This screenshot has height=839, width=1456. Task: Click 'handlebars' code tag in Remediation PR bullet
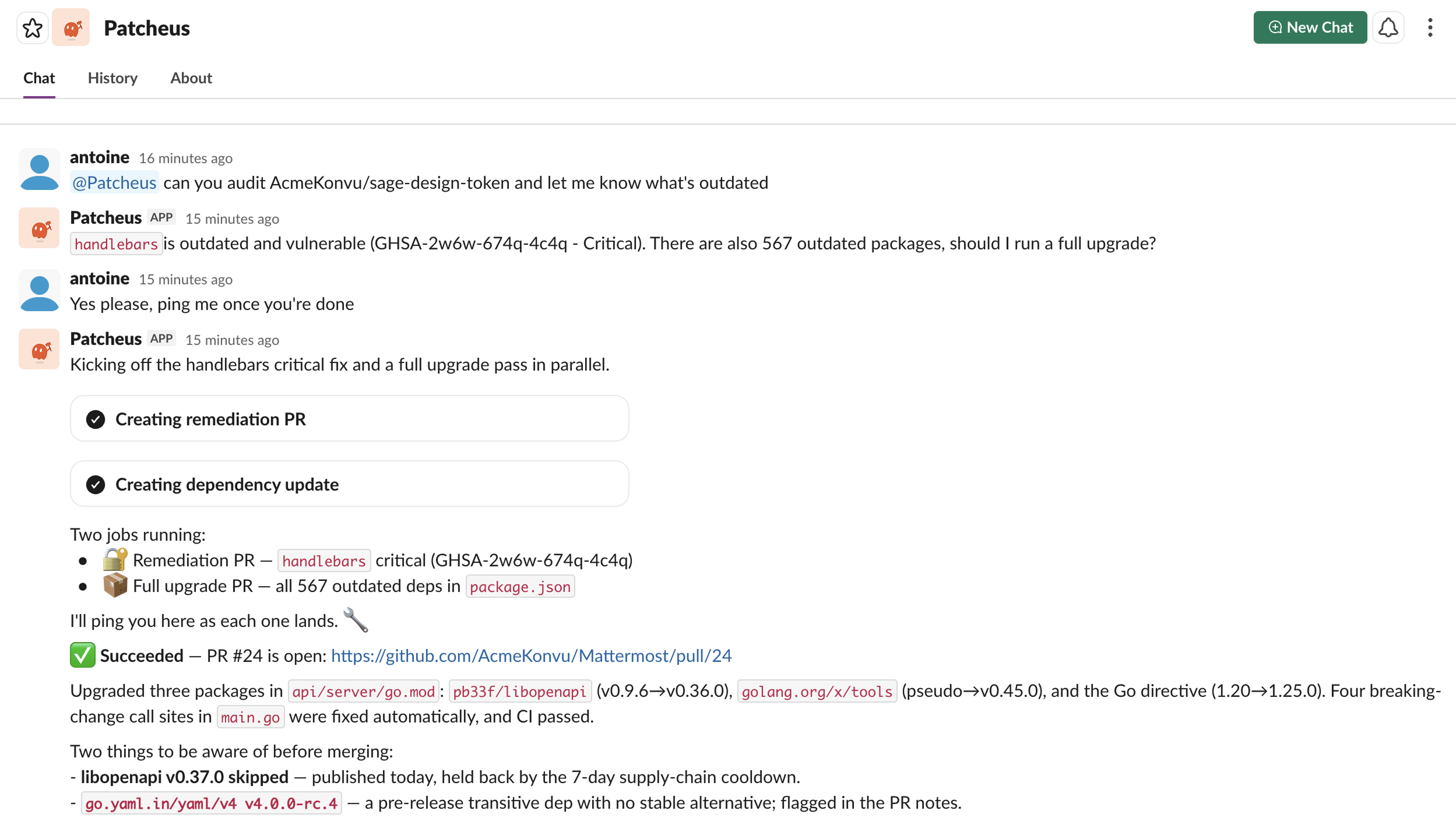click(x=324, y=561)
